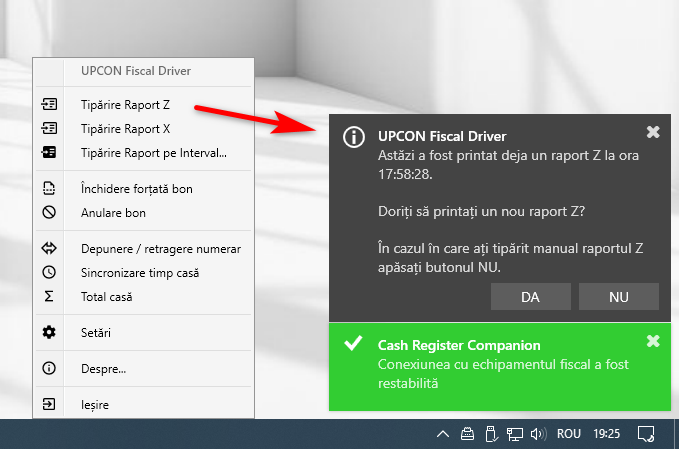Click the Tipărire Raport X icon
679x449 pixels.
point(49,128)
